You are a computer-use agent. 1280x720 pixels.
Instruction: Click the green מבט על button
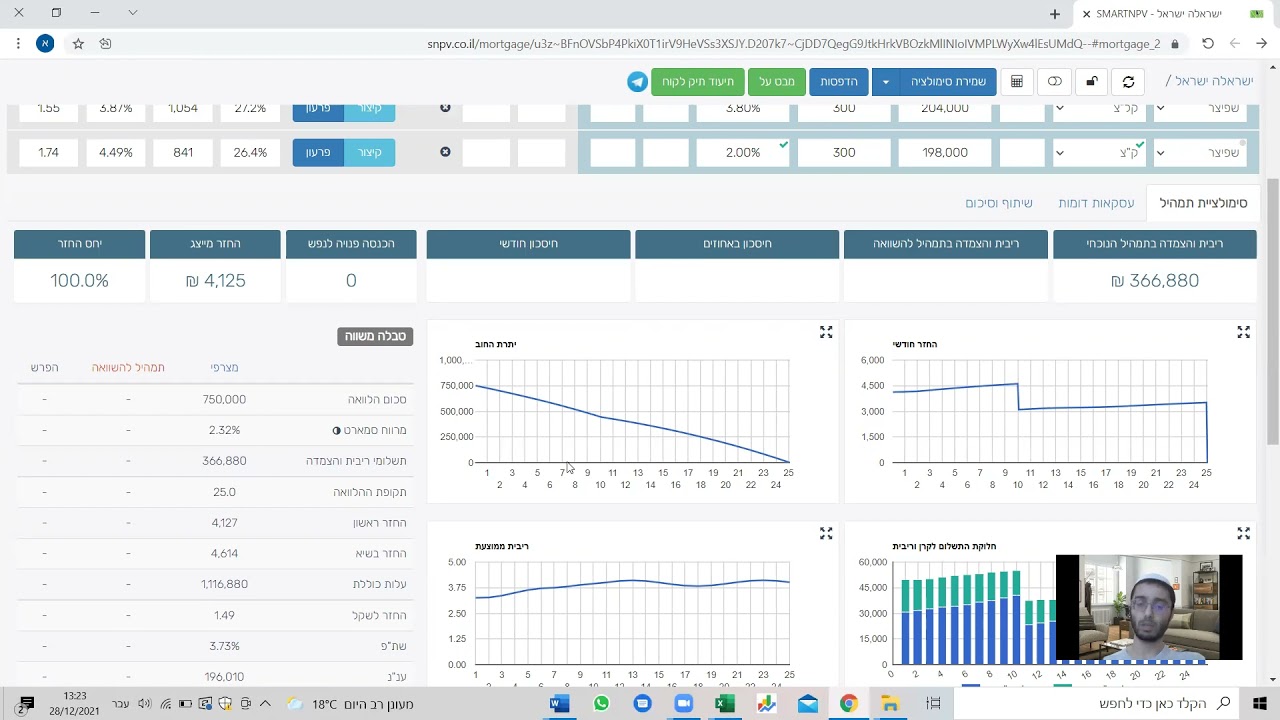(x=776, y=82)
